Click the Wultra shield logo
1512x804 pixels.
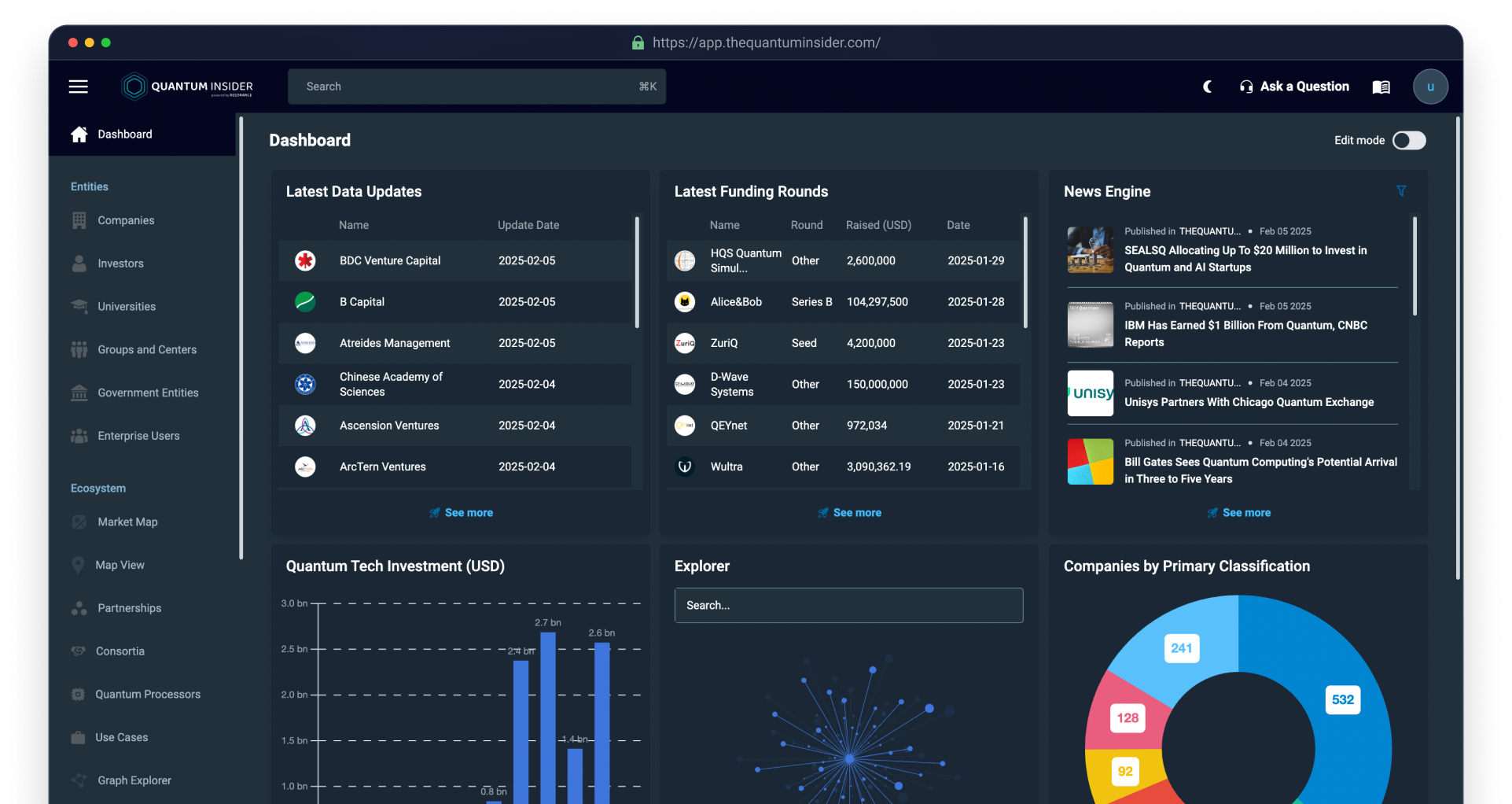point(685,467)
